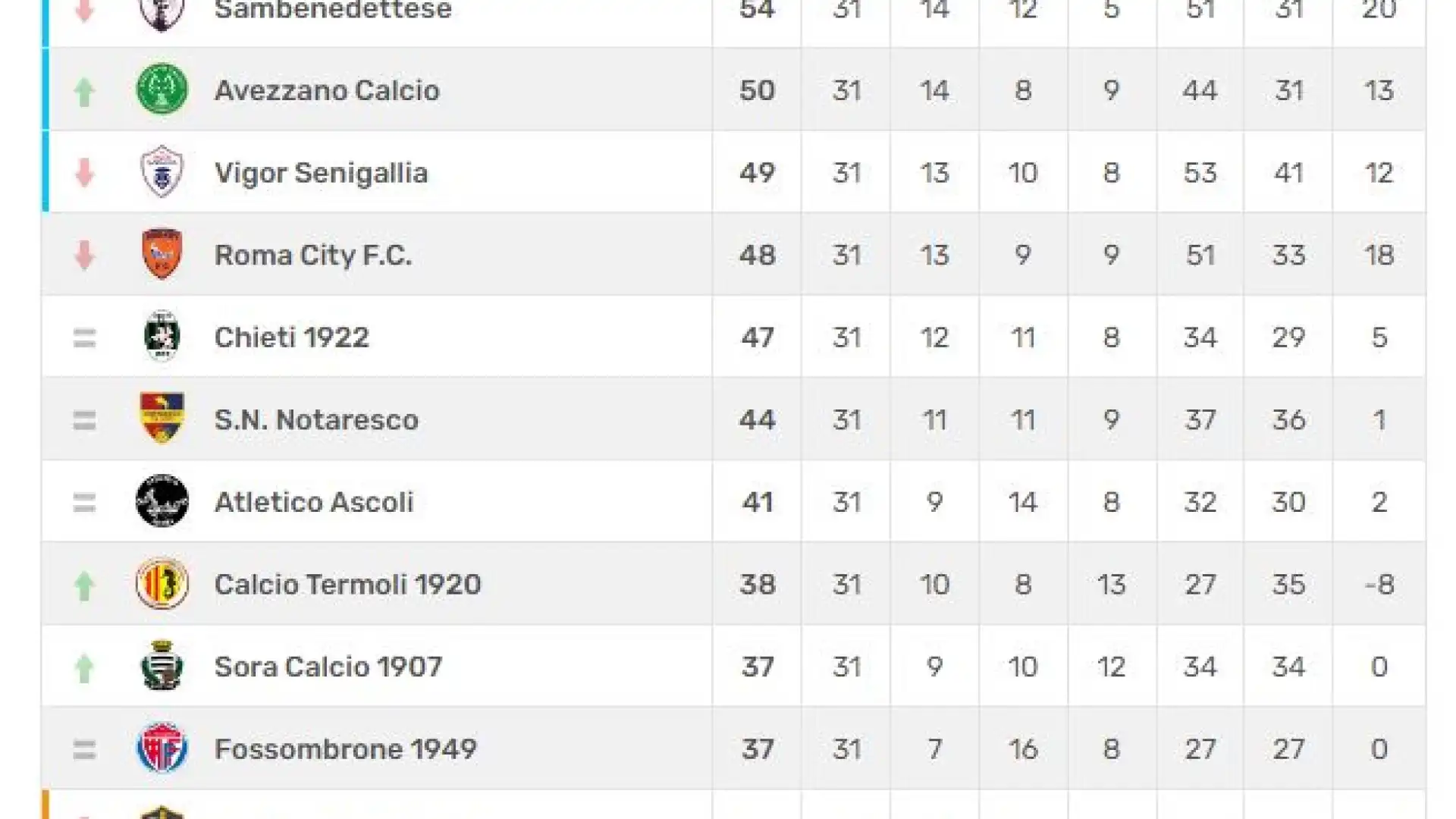
Task: Open the Vigor Senigallia team name
Action: tap(321, 173)
